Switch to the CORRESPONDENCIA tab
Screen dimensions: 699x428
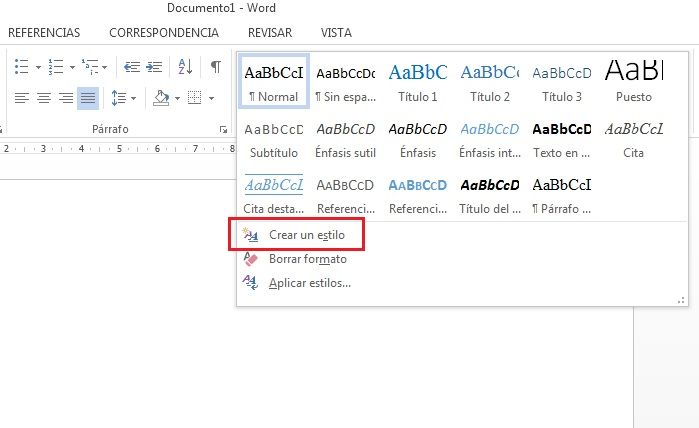(x=163, y=32)
